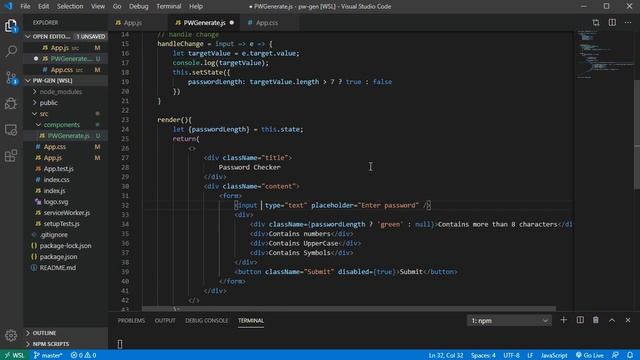640x360 pixels.
Task: Open the Manage settings gear
Action: point(11,336)
